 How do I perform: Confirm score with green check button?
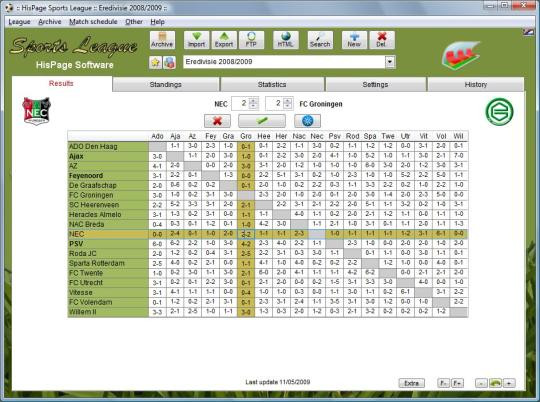[262, 121]
